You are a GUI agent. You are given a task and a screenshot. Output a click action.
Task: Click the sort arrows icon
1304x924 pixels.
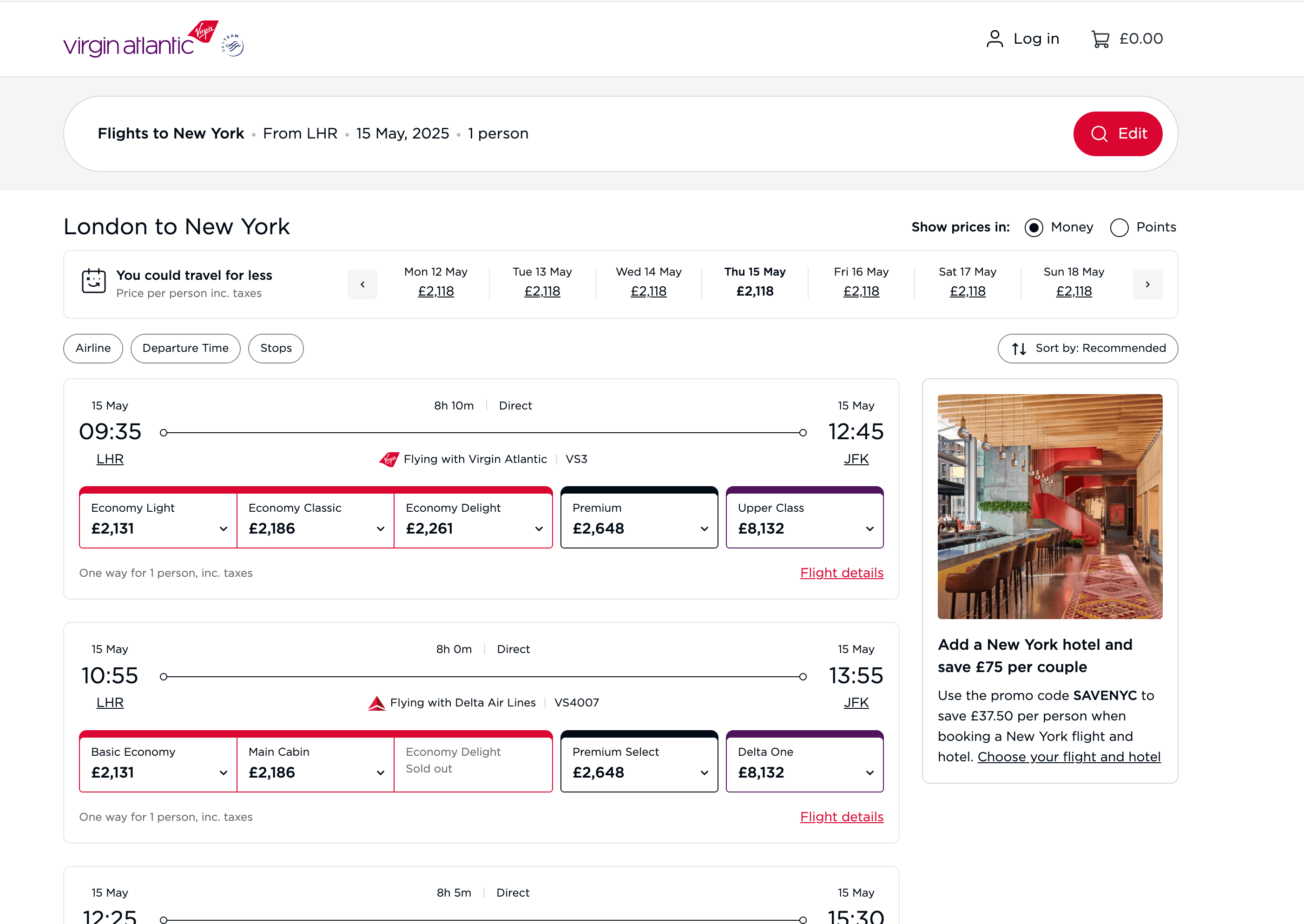pos(1019,348)
